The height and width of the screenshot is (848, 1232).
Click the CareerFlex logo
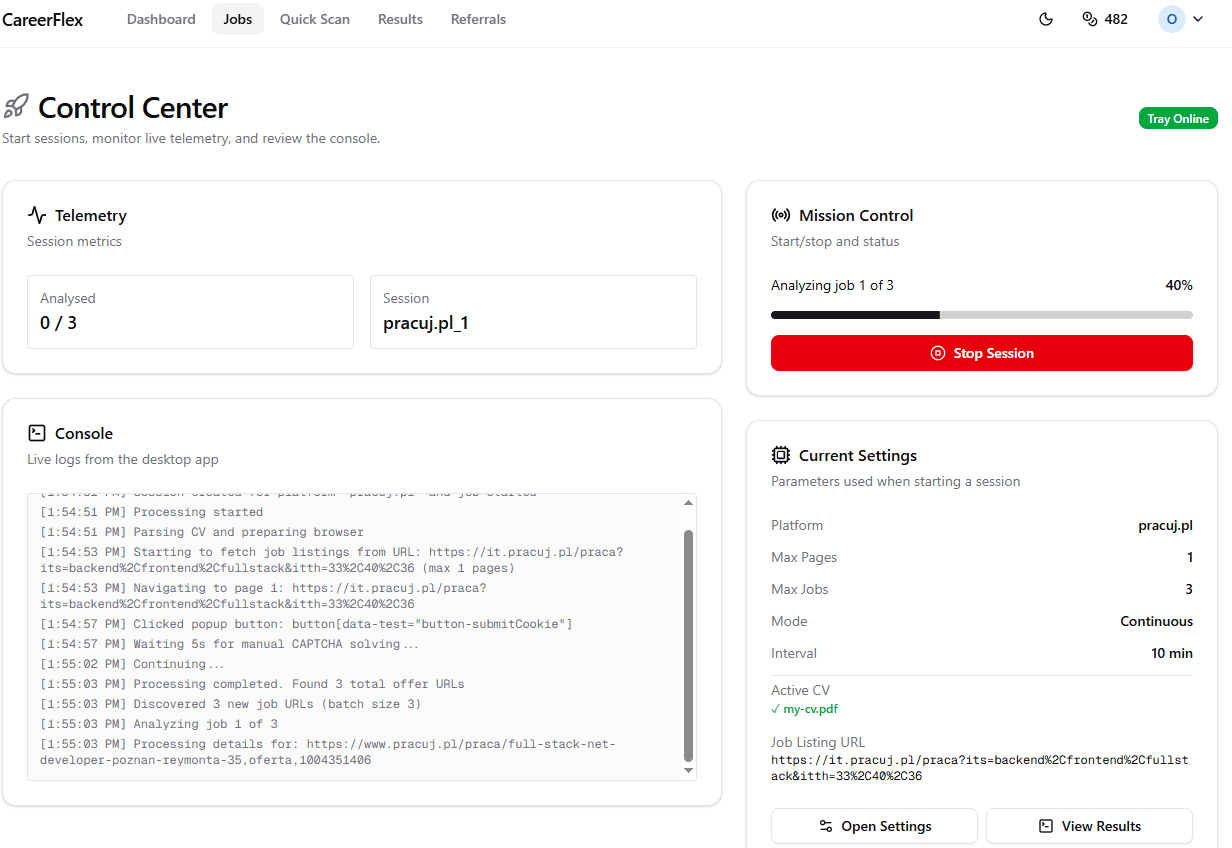42,19
